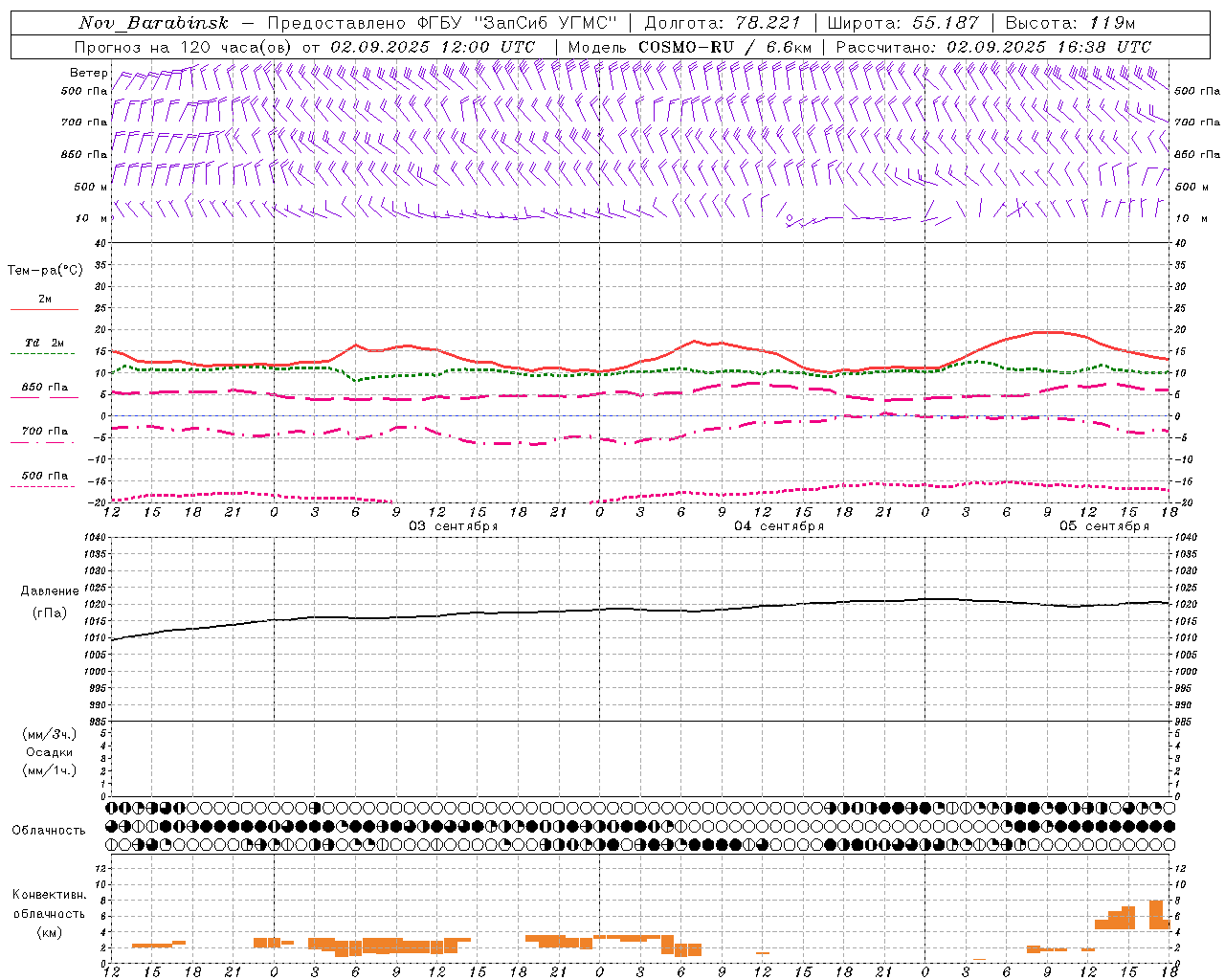Click the "Высота: 119м" elevation value
The height and width of the screenshot is (980, 1225).
[1071, 23]
